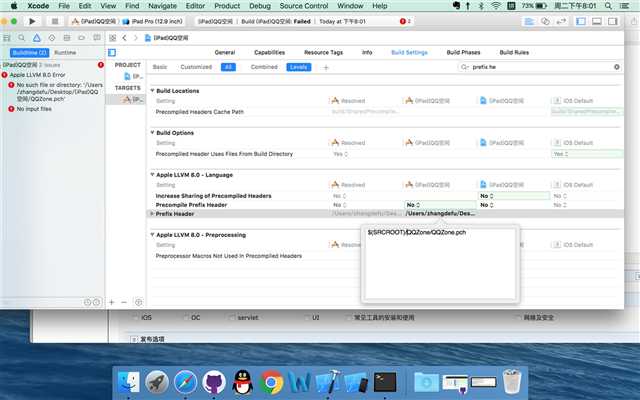Click the prefix search field in Build Settings
The image size is (640, 400).
(x=540, y=67)
